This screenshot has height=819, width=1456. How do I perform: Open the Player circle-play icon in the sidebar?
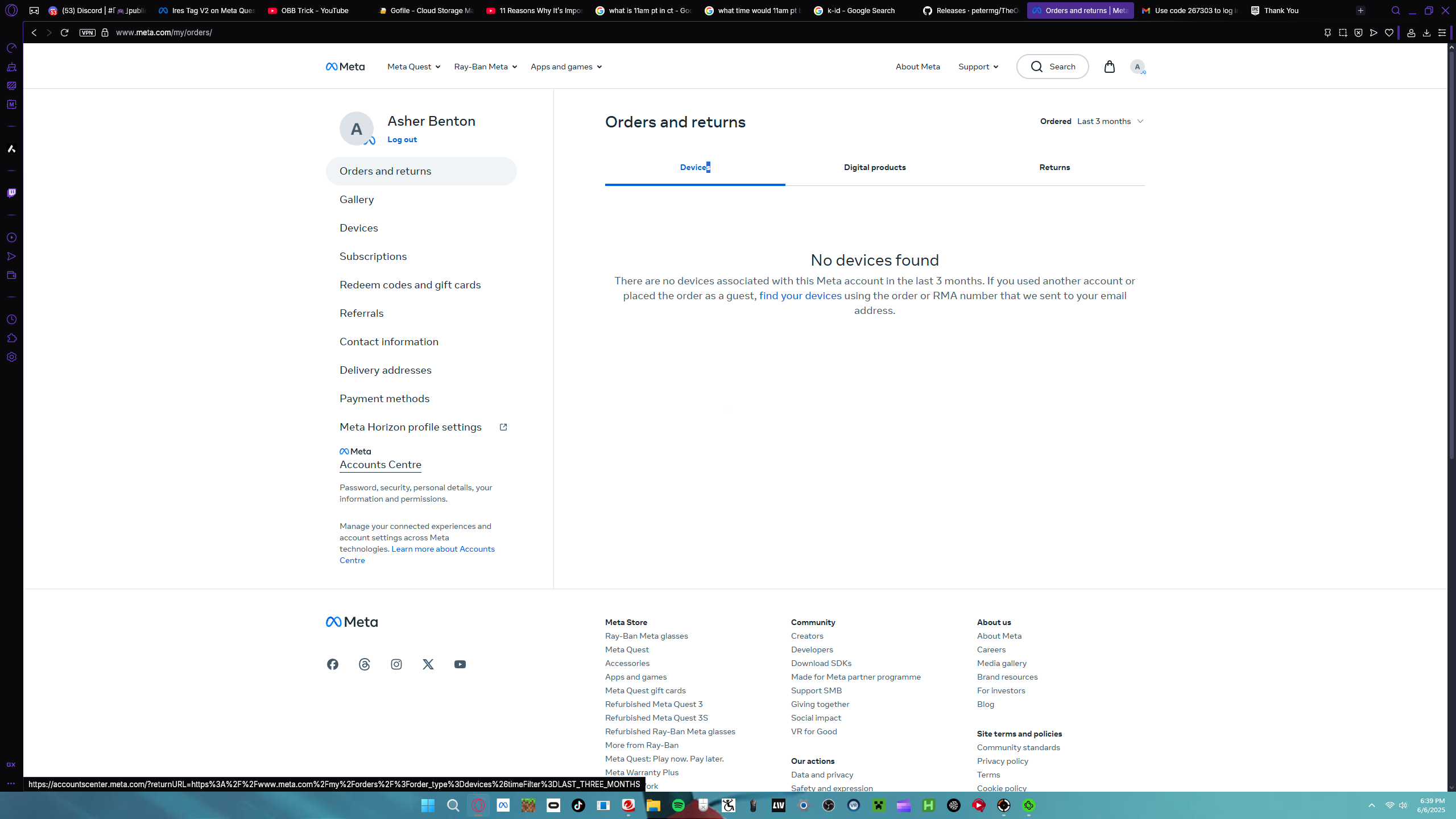[x=11, y=238]
